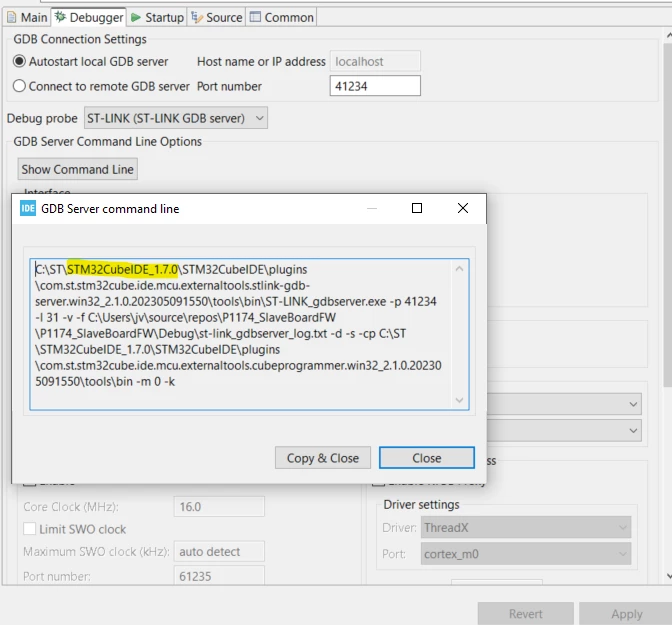Viewport: 672px width, 625px height.
Task: Click ST-LINK_gdbserver.exe text line
Action: click(x=235, y=301)
